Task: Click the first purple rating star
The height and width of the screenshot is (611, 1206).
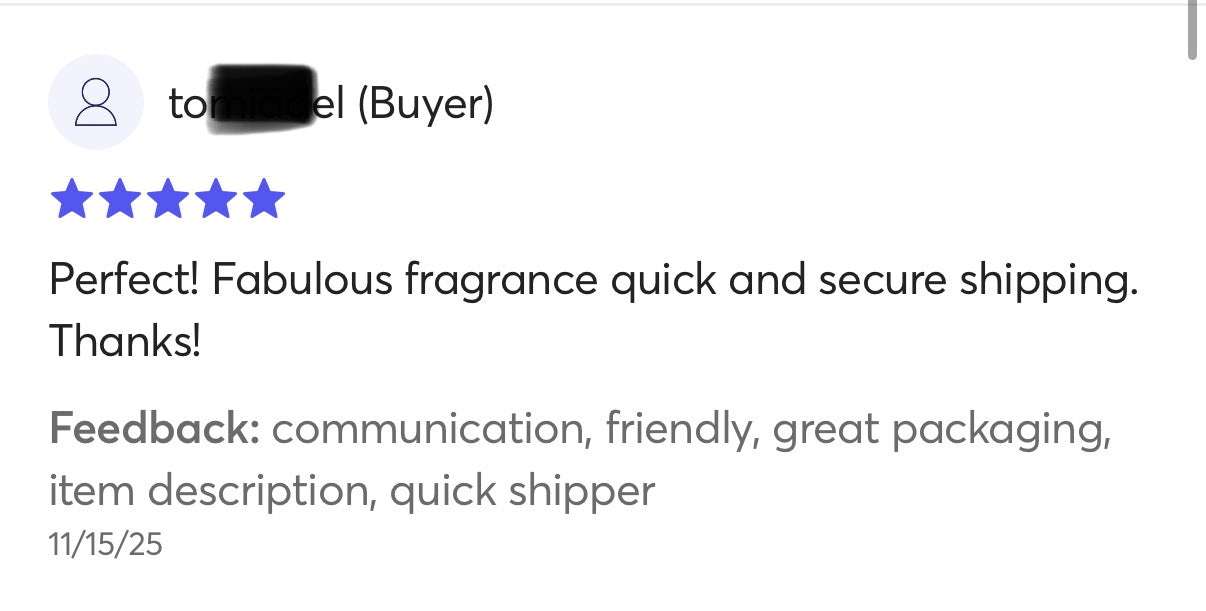Action: point(71,199)
